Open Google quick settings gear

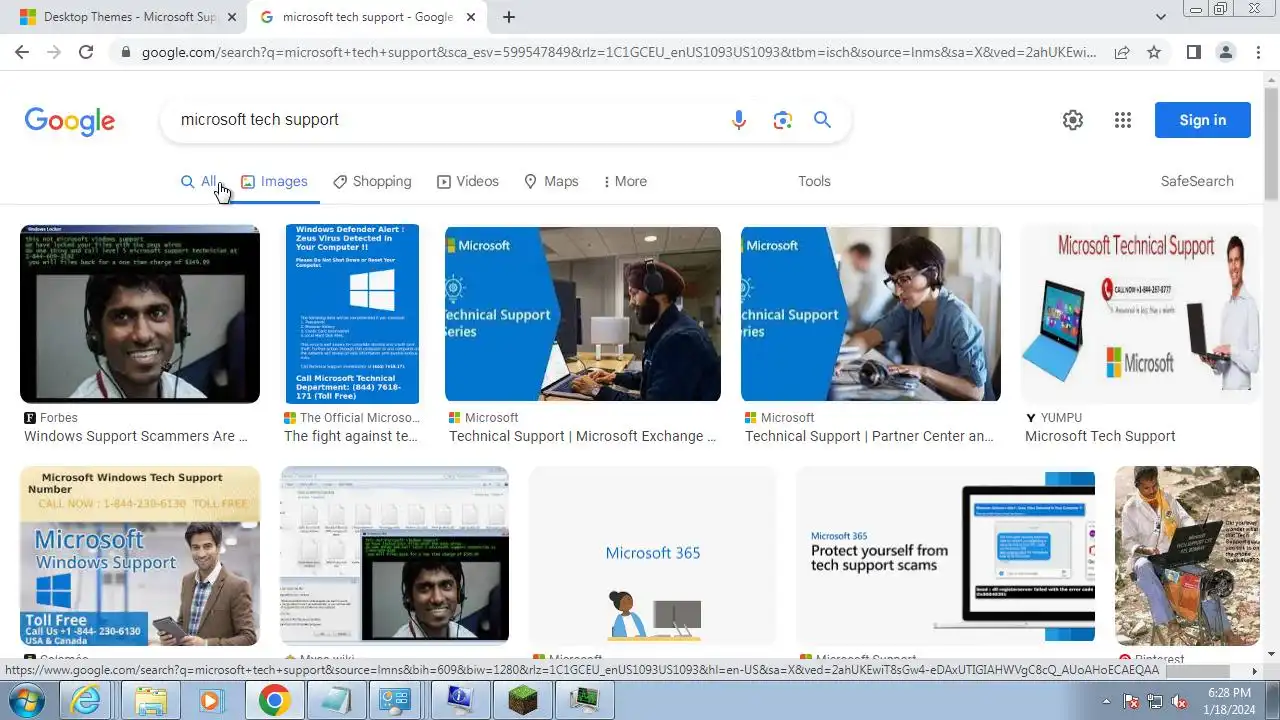pyautogui.click(x=1073, y=120)
